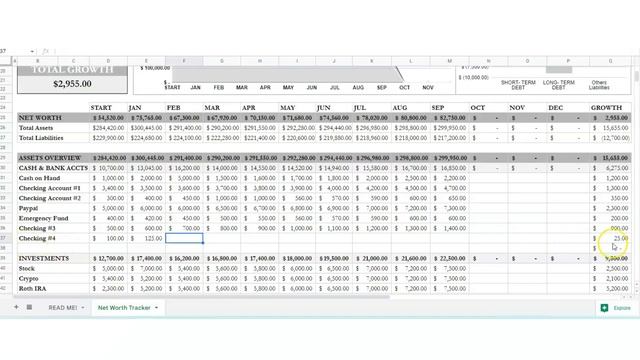Select the Crypto label cell
640x360 pixels.
[x=28, y=278]
